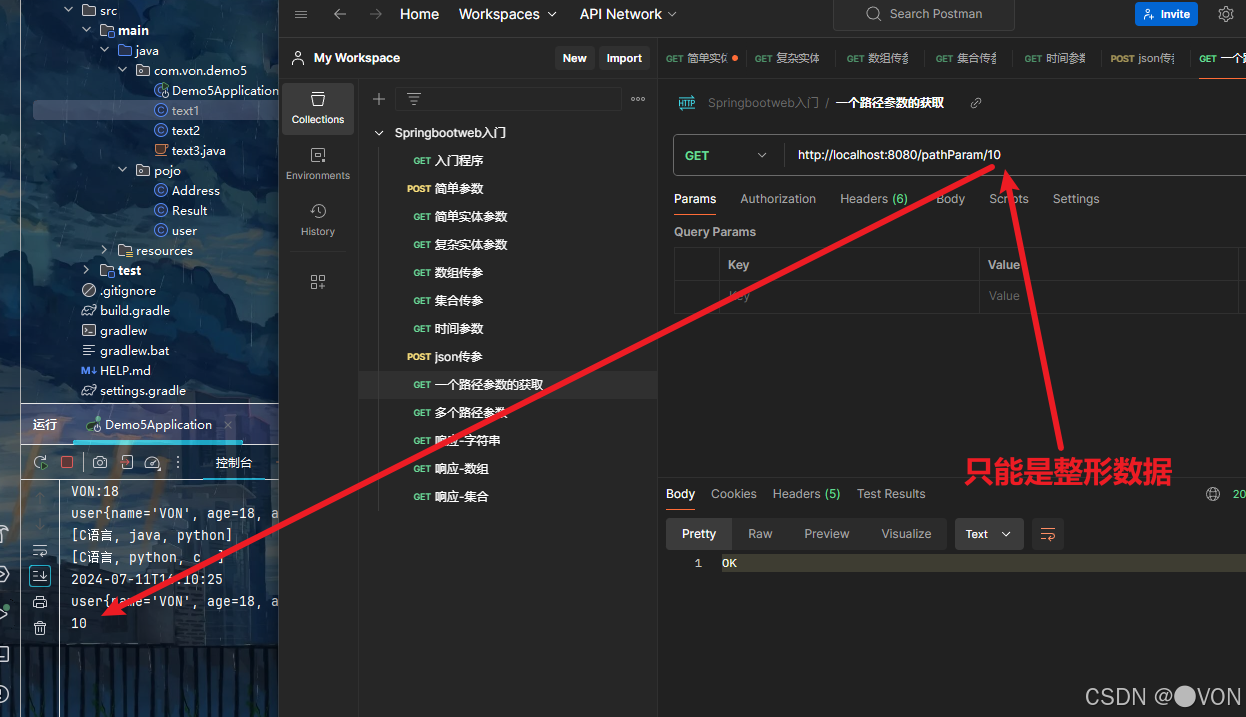Switch to the 复杂实体 request tab
The height and width of the screenshot is (717, 1246).
(787, 58)
